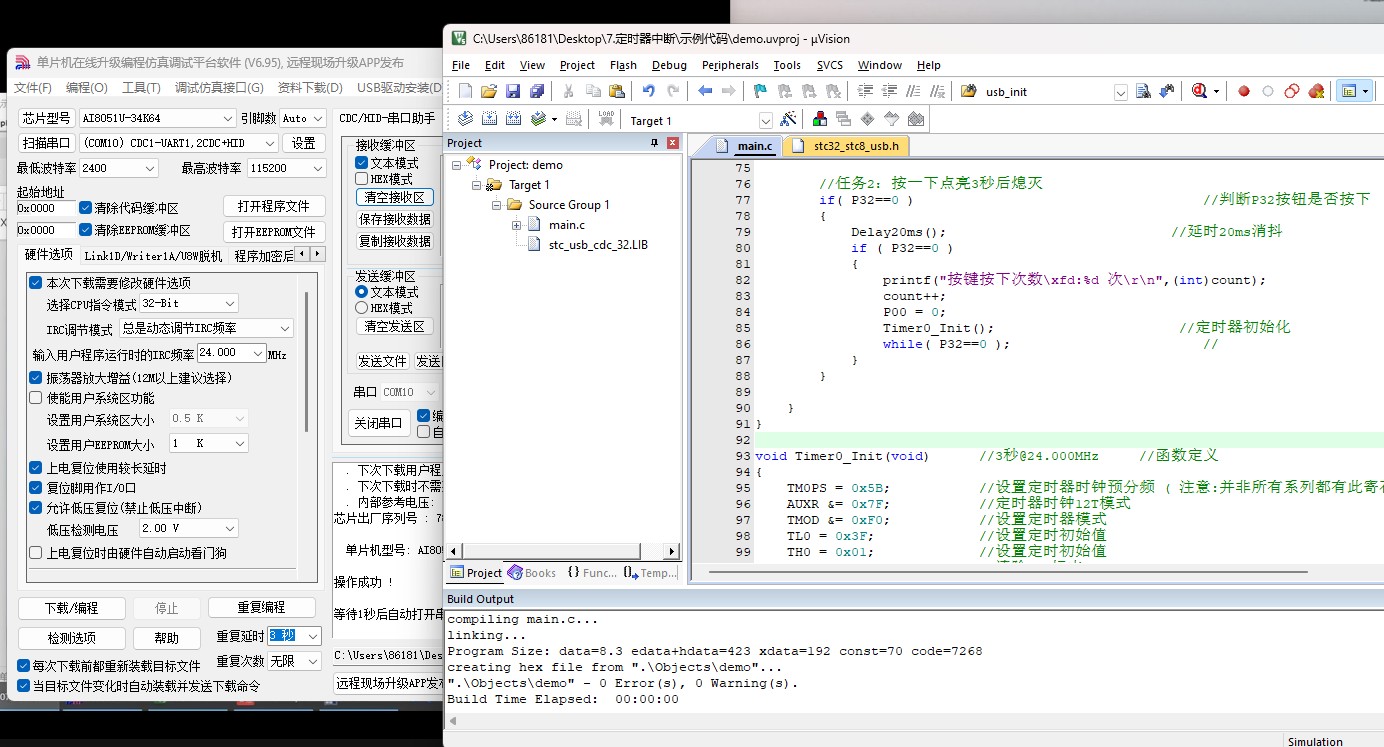Click the Save file icon in µVision toolbar
Image resolution: width=1384 pixels, height=747 pixels.
(x=512, y=91)
